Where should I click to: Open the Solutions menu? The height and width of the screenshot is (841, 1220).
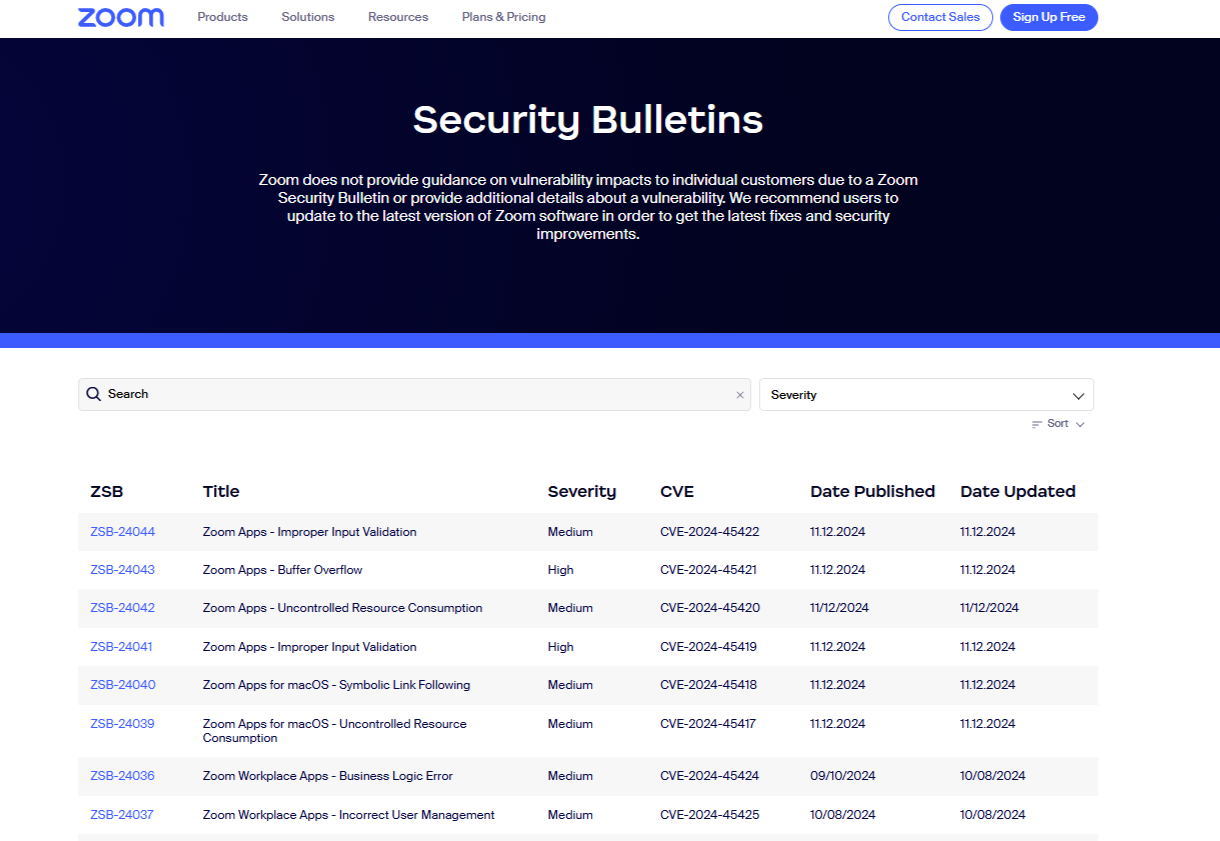pyautogui.click(x=308, y=17)
